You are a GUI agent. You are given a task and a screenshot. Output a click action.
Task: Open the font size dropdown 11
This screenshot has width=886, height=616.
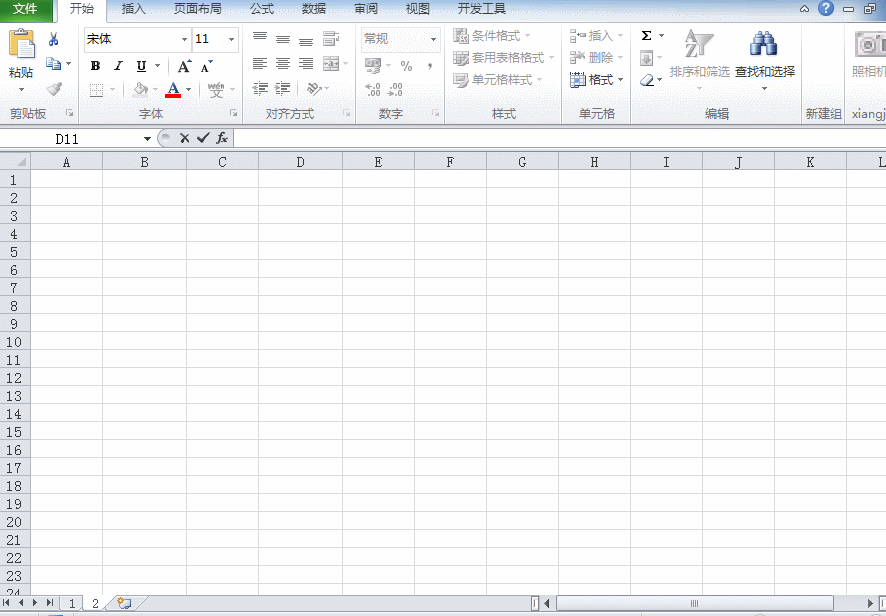(x=231, y=39)
